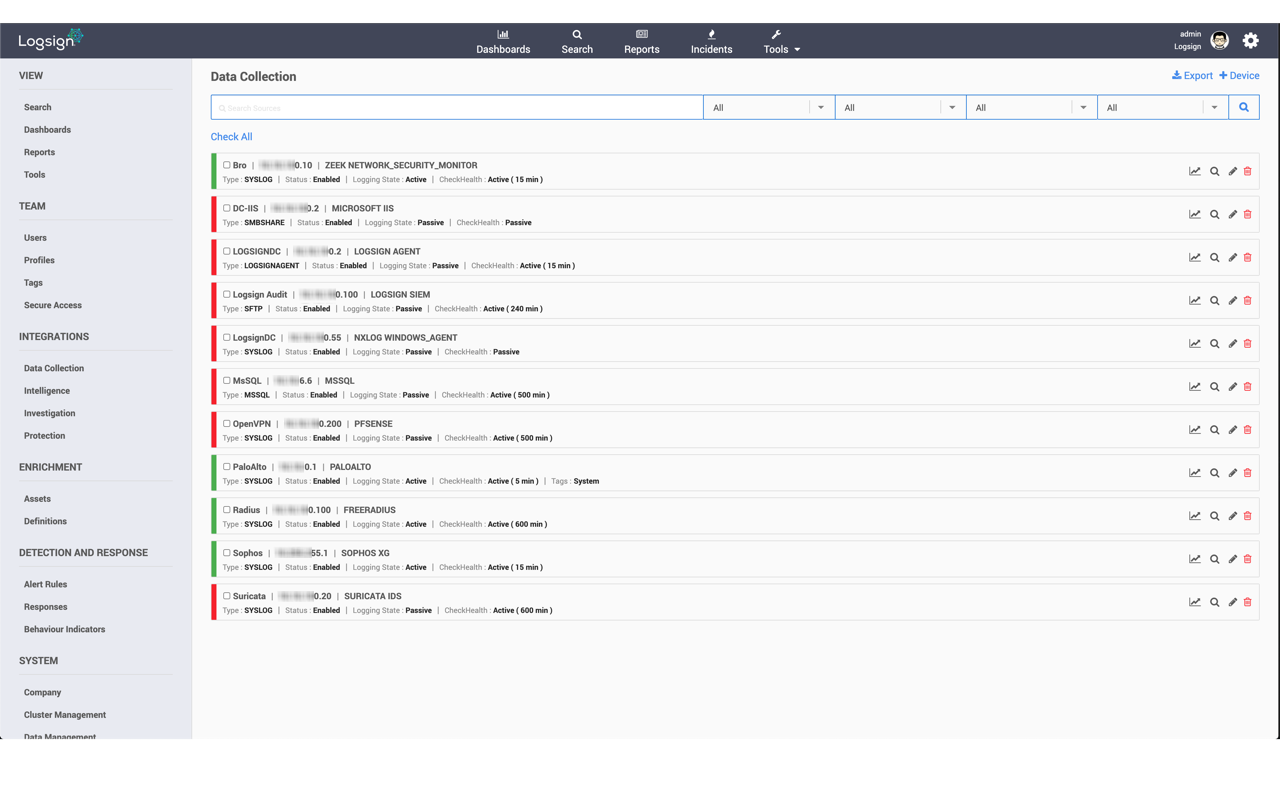The height and width of the screenshot is (800, 1280).
Task: Delete the LOGSIGNDC source
Action: point(1248,257)
